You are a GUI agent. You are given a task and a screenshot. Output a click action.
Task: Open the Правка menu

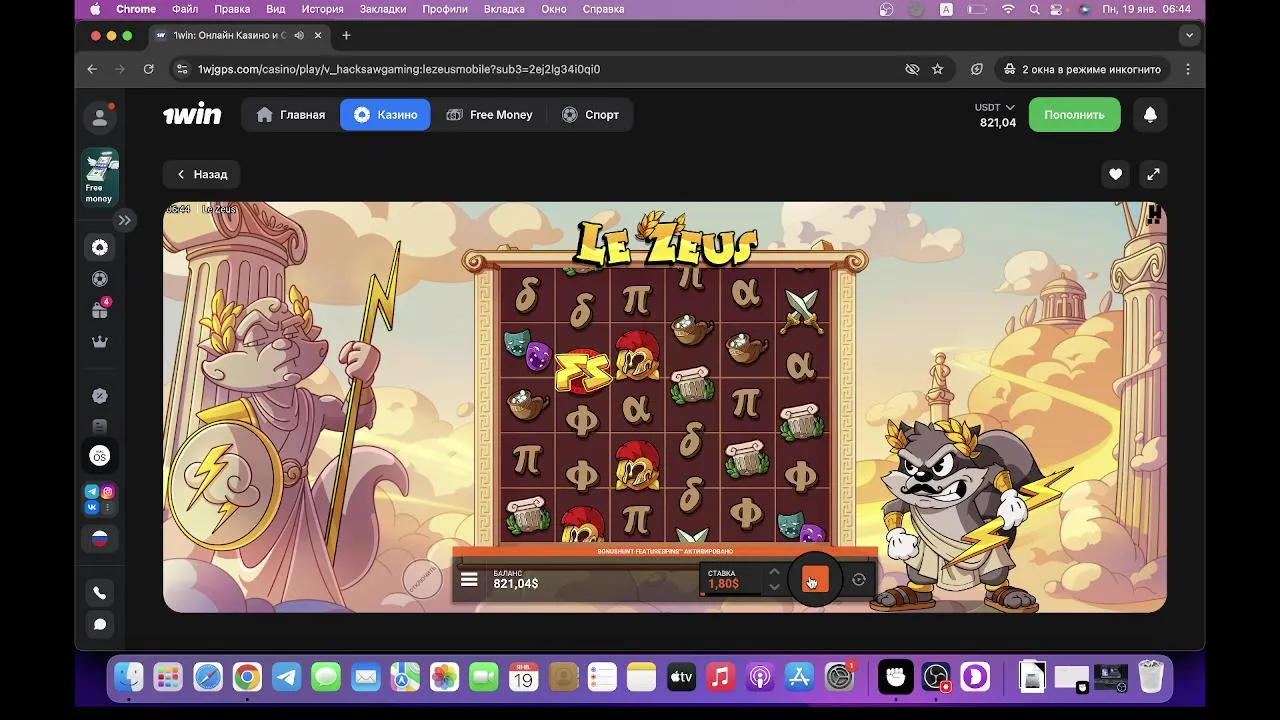(x=232, y=9)
